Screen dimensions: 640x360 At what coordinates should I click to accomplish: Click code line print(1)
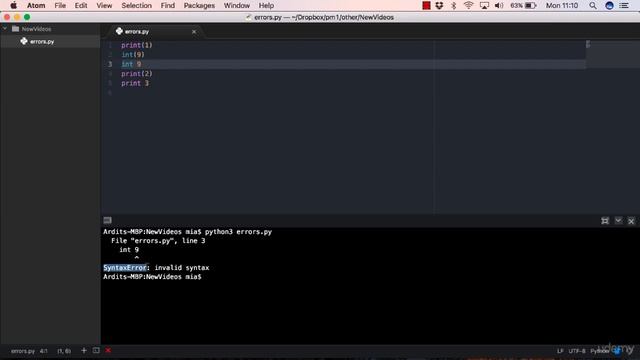(136, 45)
